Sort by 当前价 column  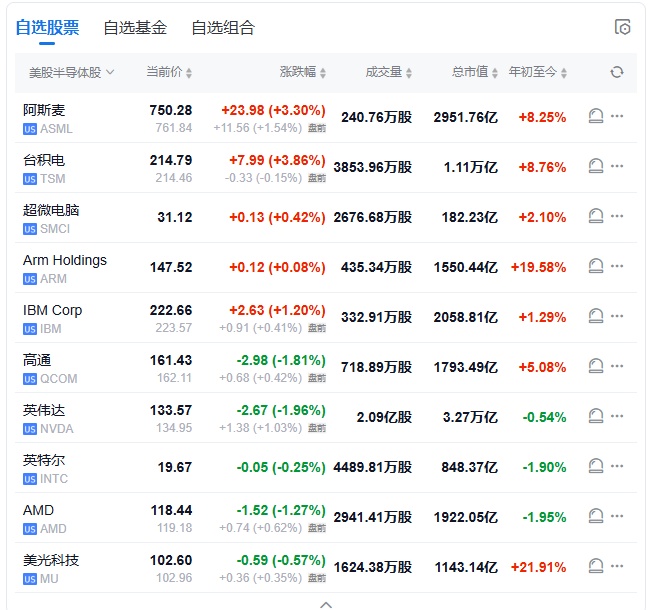pyautogui.click(x=169, y=72)
